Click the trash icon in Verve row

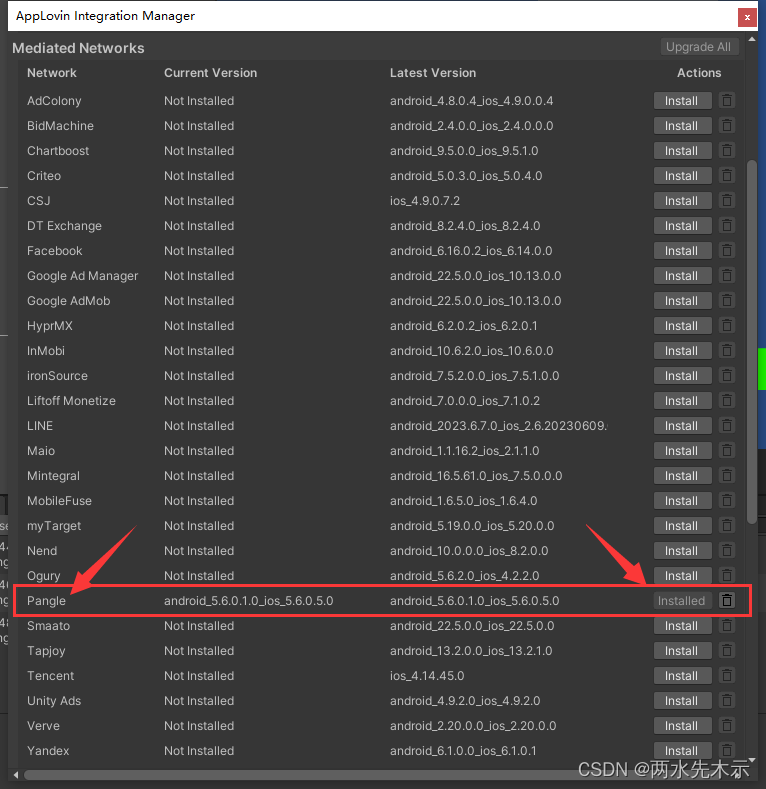[x=727, y=726]
